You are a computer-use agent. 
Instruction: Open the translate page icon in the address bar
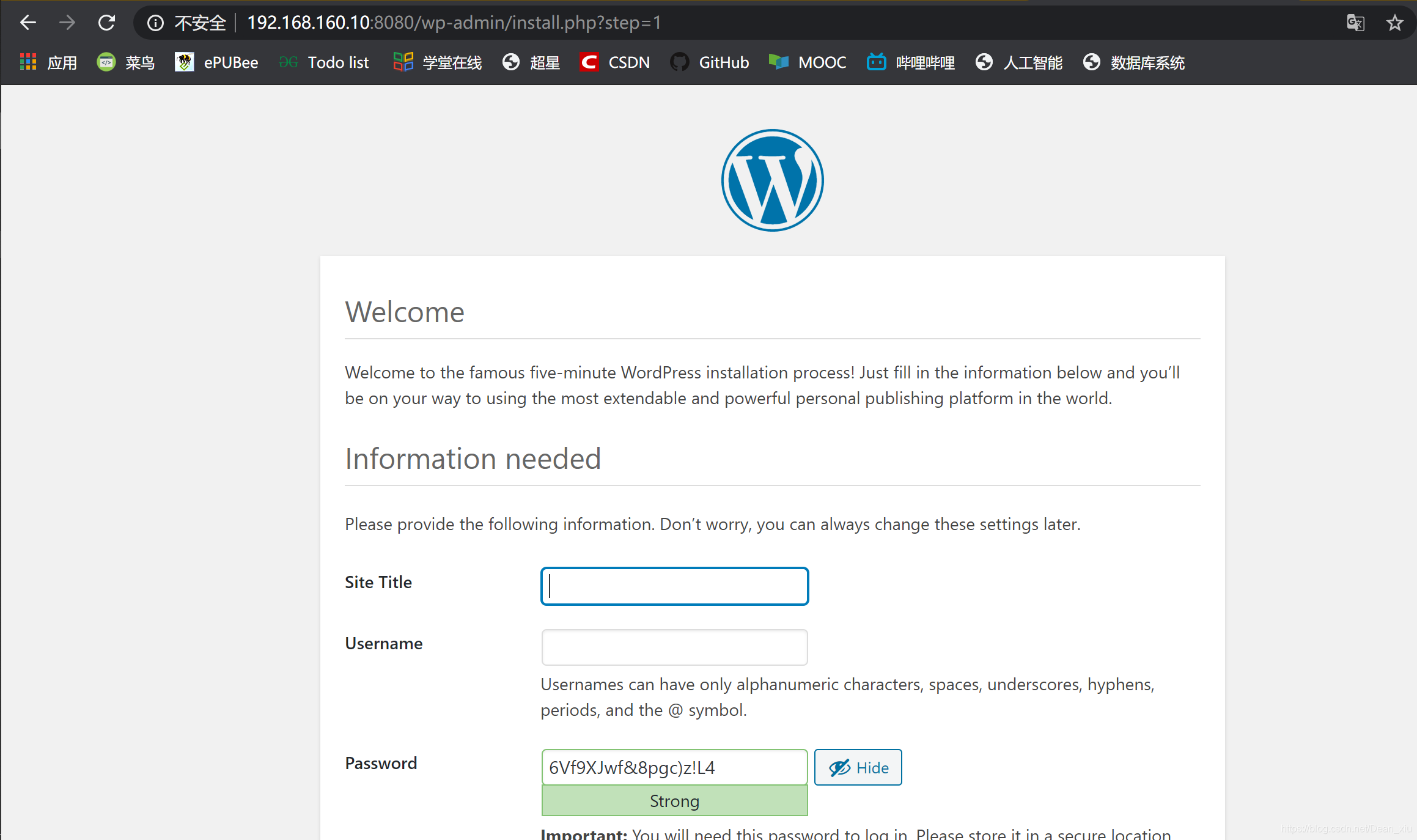1355,23
